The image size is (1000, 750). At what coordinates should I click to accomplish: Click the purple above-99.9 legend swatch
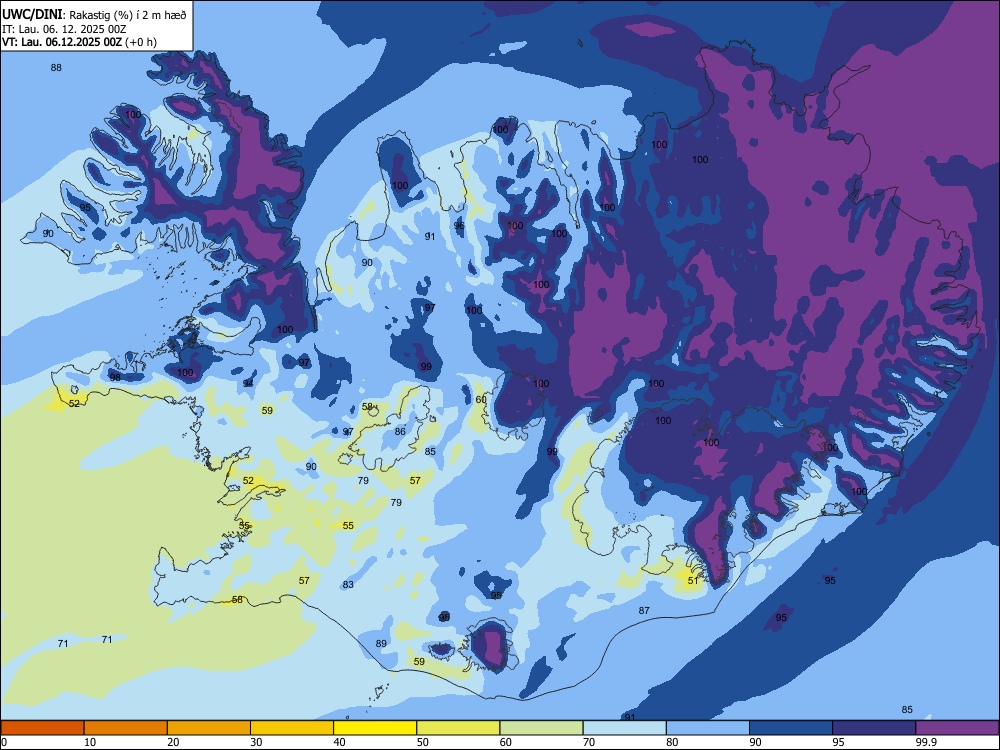957,728
